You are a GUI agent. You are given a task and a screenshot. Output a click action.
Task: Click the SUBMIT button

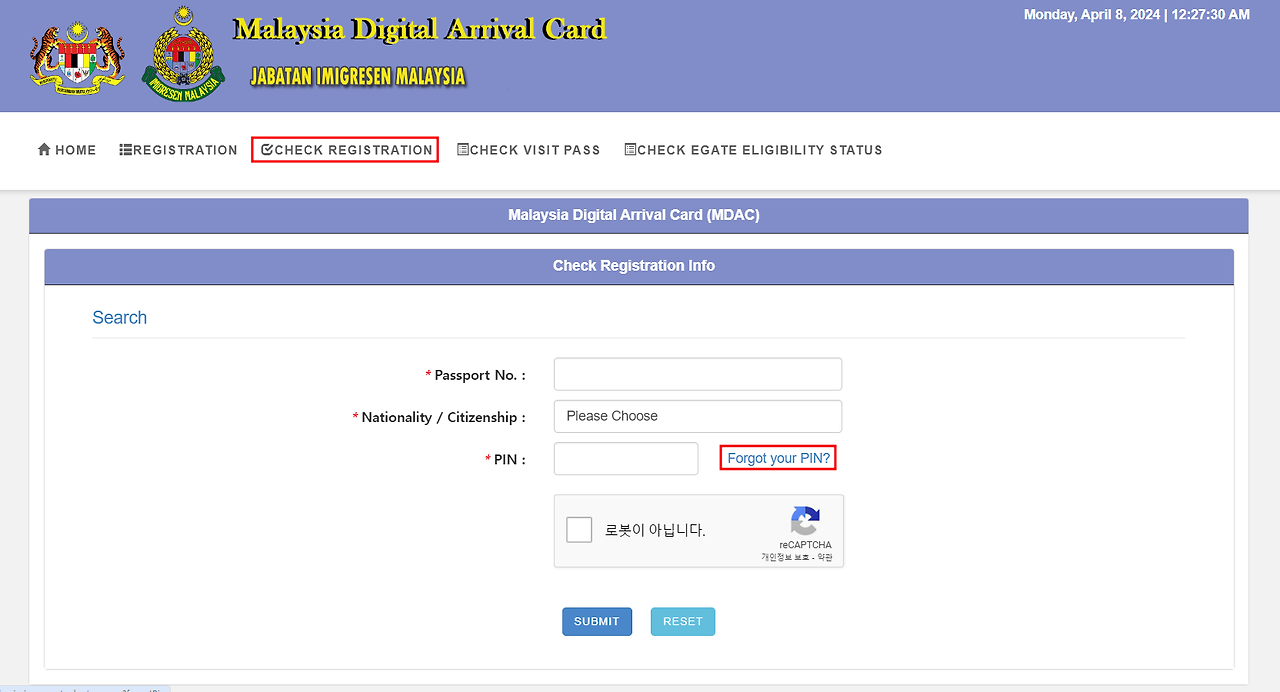[597, 621]
